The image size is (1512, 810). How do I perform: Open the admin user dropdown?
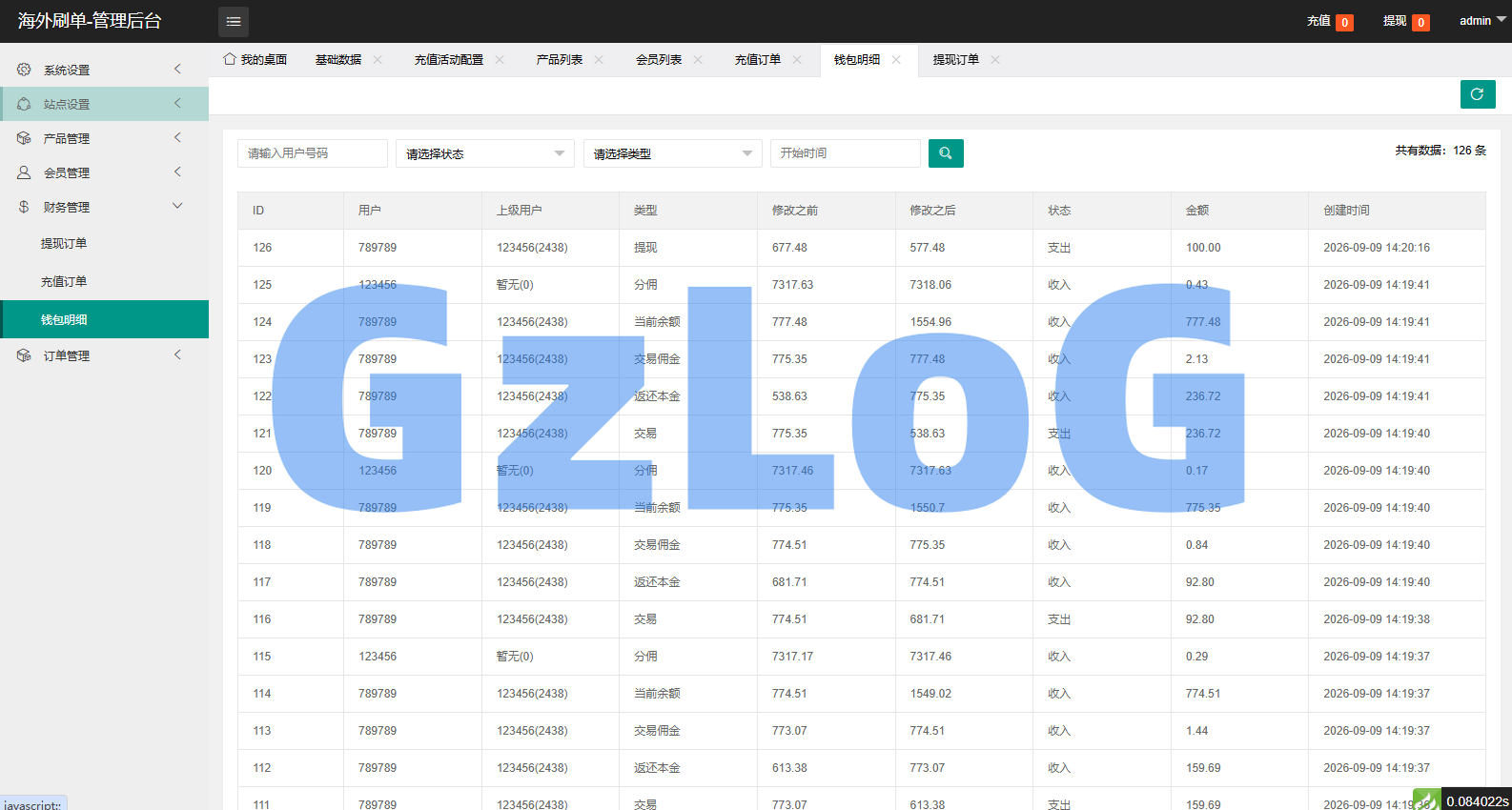point(1482,21)
